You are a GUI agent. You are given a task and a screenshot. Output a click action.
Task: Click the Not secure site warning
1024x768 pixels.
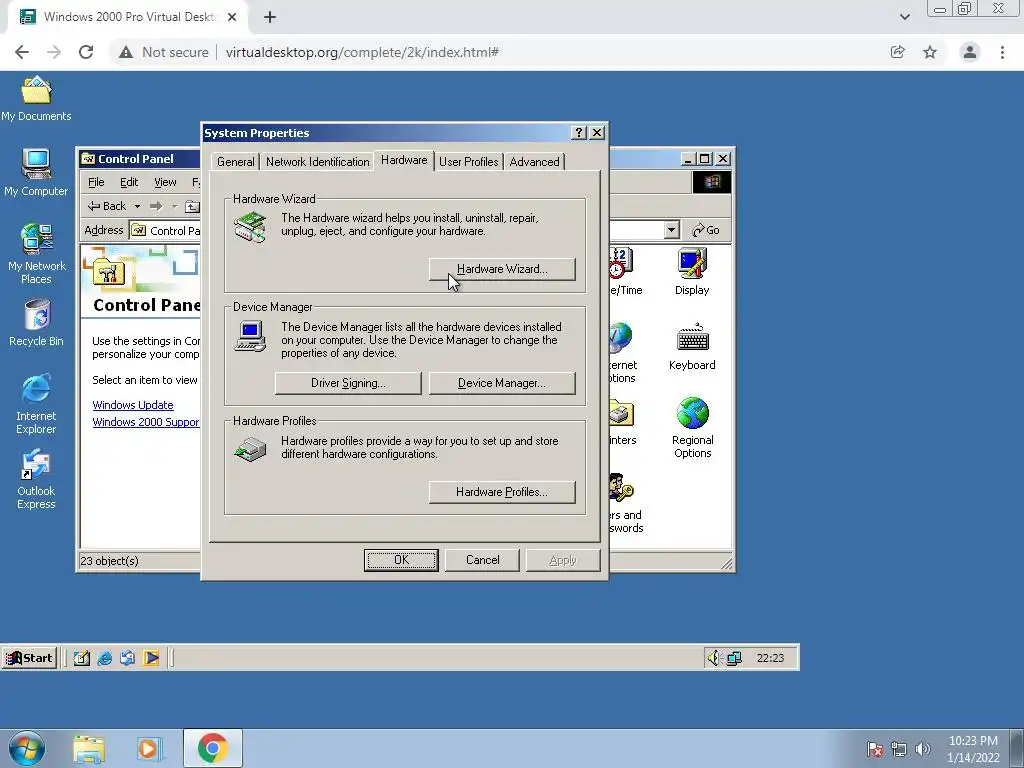point(163,52)
